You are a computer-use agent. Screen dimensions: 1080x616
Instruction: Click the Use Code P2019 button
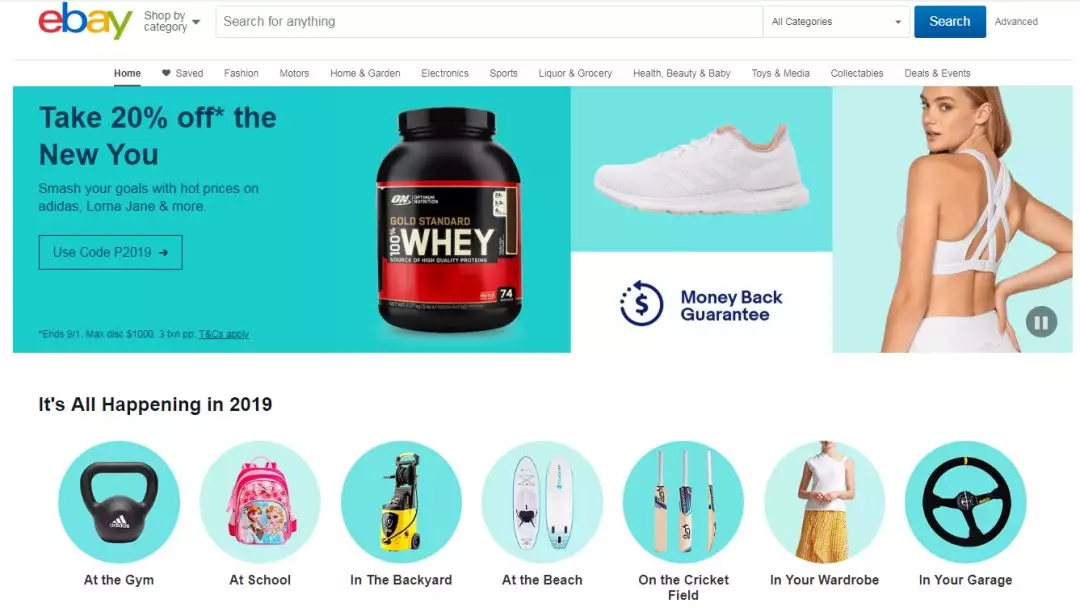coord(110,252)
